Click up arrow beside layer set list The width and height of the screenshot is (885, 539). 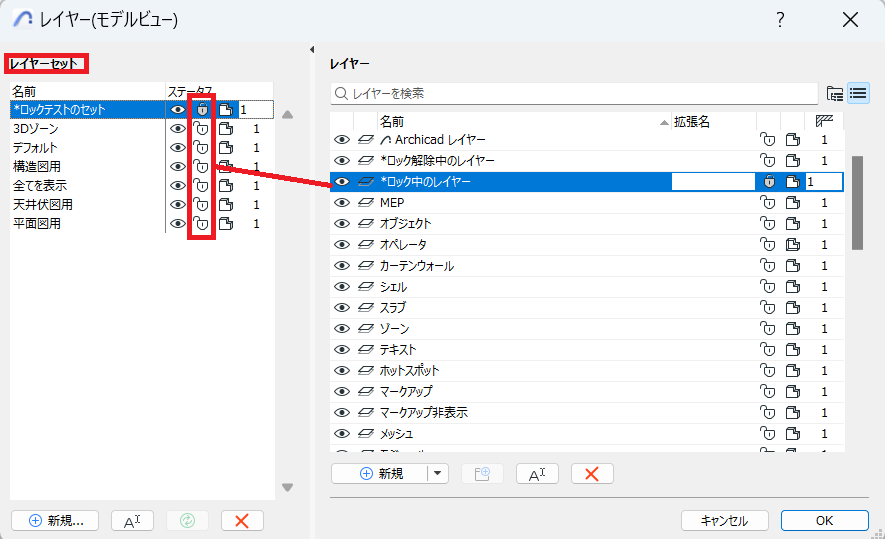(287, 115)
